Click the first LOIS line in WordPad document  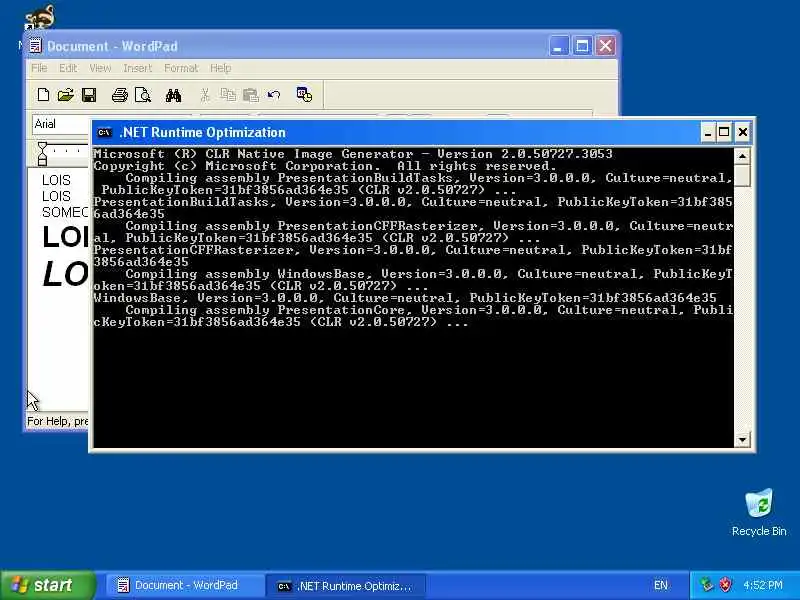click(56, 180)
